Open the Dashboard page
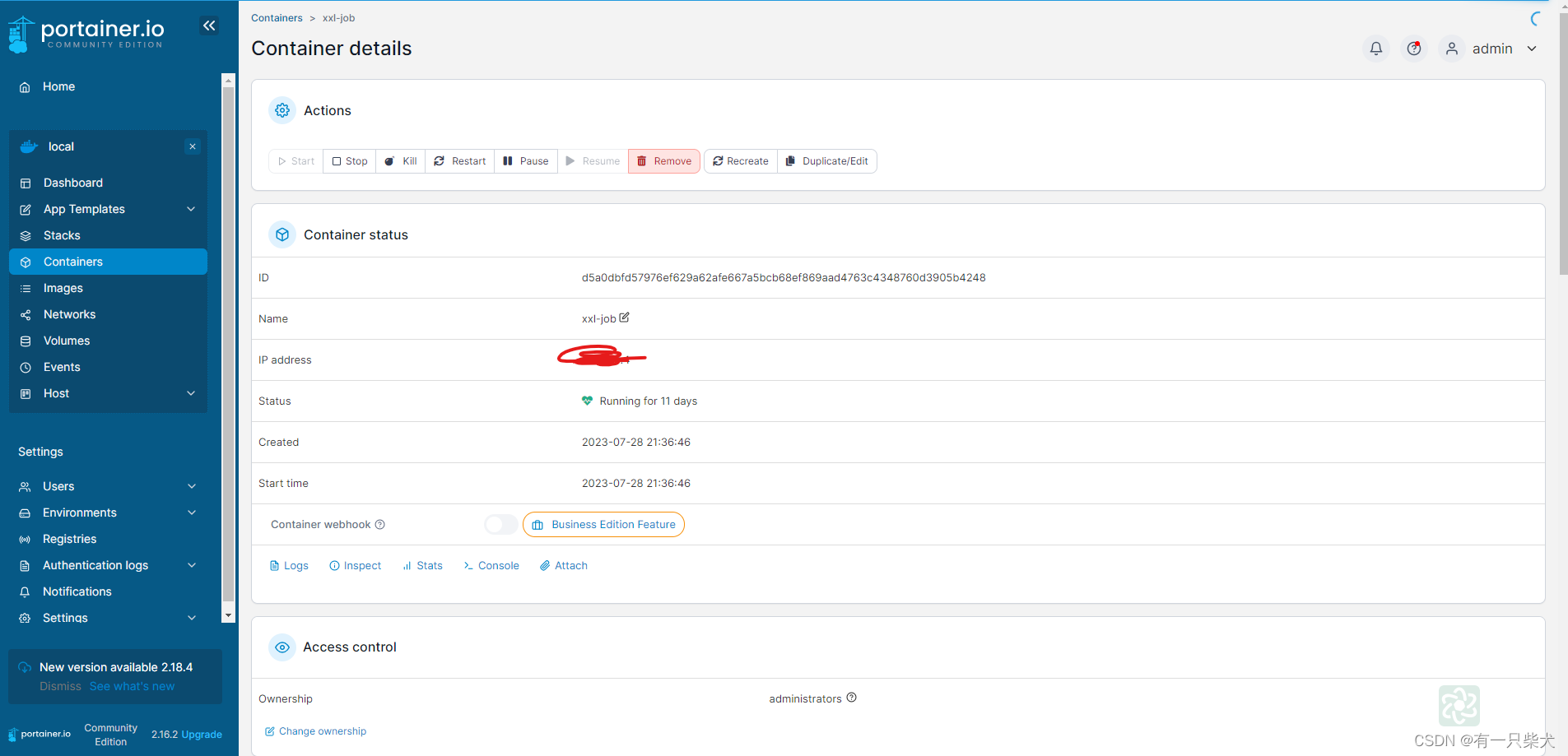The height and width of the screenshot is (756, 1568). click(108, 183)
